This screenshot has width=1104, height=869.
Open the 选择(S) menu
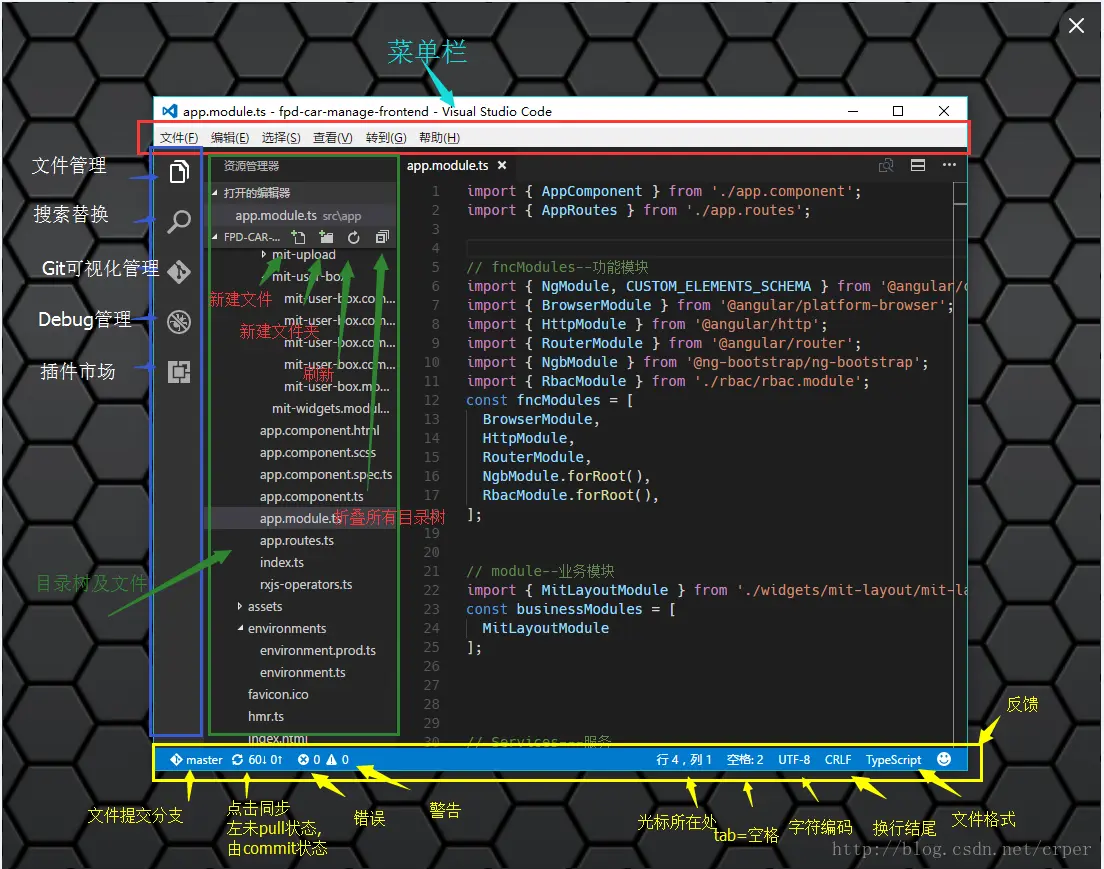281,137
